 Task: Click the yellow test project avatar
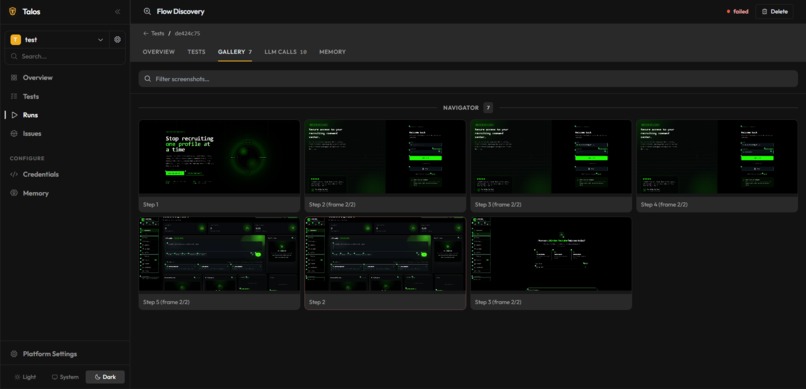(x=15, y=40)
